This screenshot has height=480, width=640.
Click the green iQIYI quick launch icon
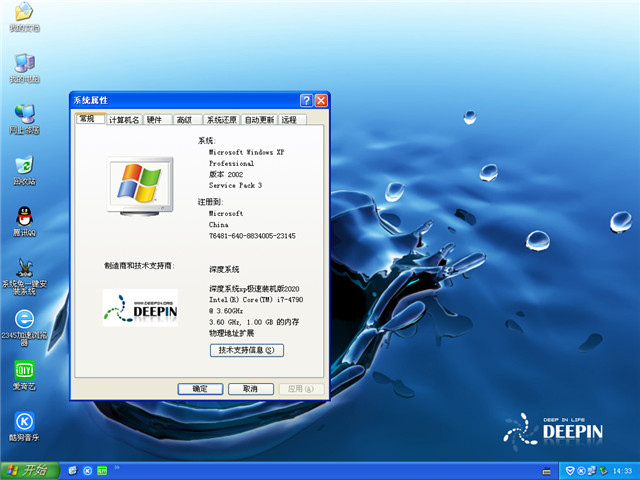tap(102, 471)
